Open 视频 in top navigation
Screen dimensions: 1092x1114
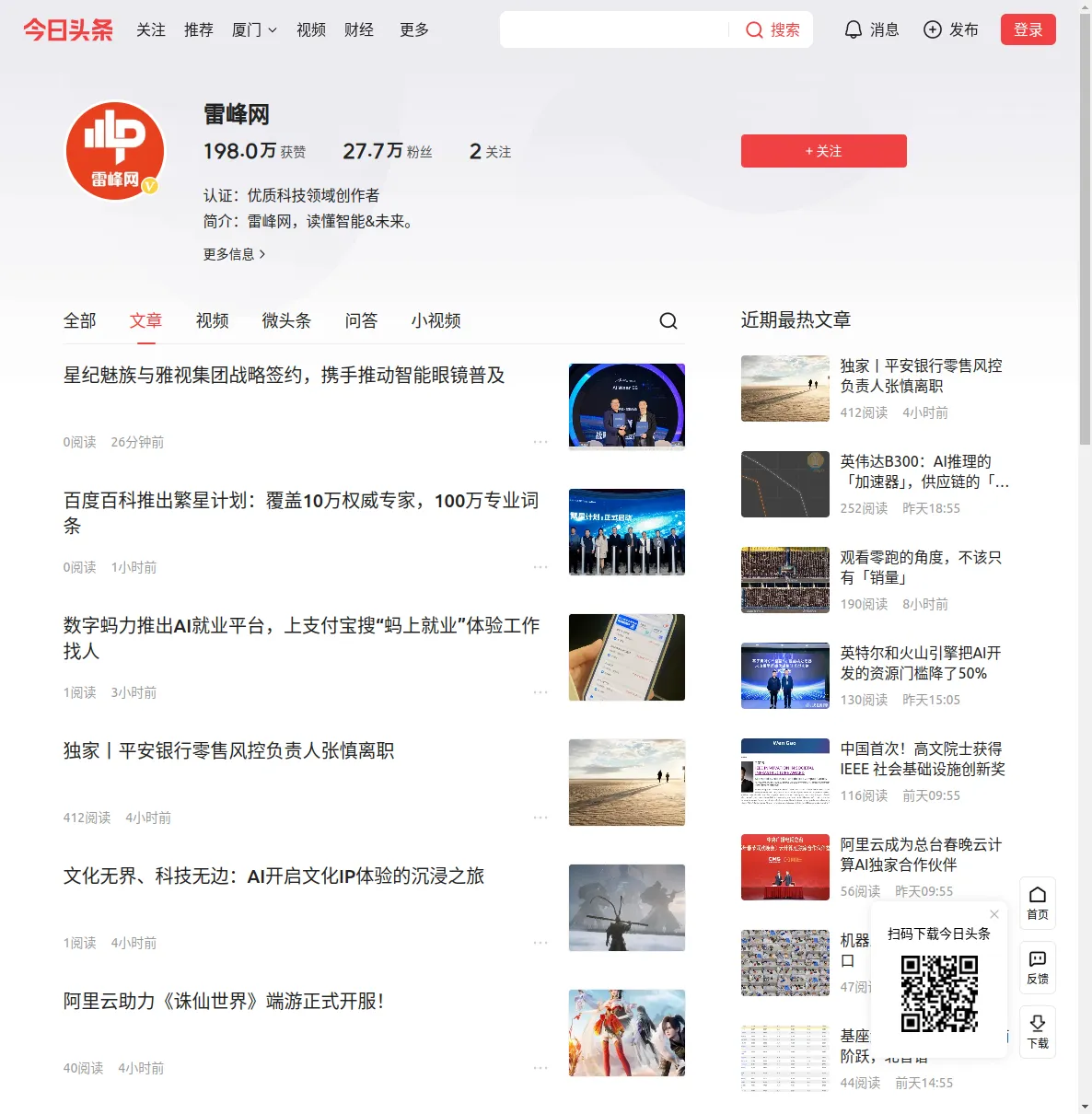(311, 30)
